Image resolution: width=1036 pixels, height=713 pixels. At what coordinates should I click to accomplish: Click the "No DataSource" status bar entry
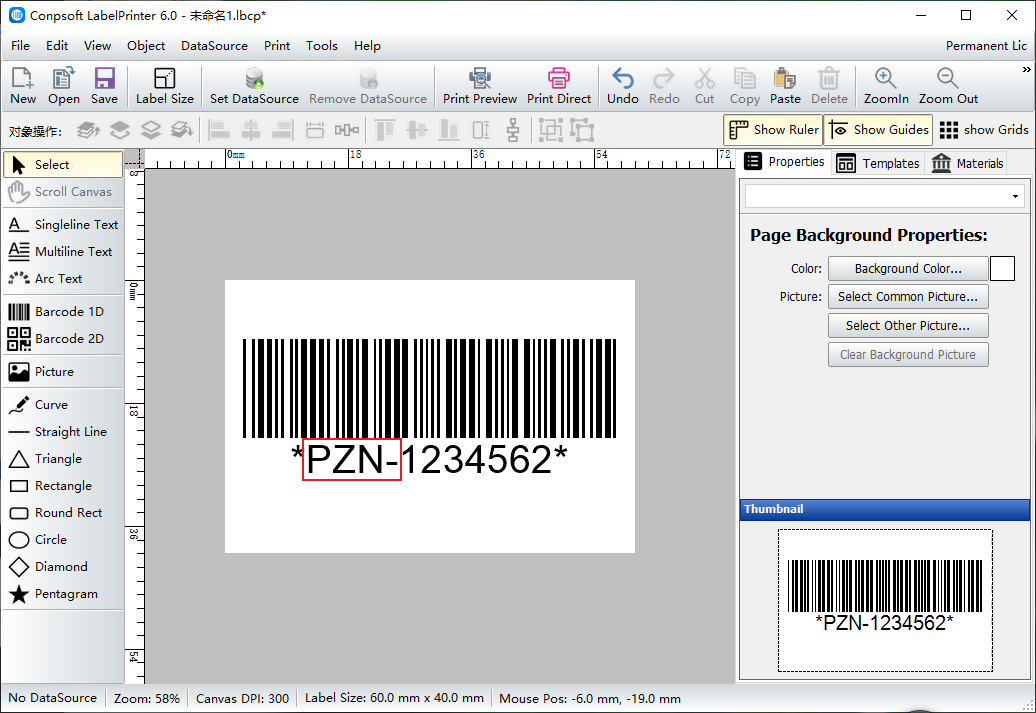pos(53,698)
